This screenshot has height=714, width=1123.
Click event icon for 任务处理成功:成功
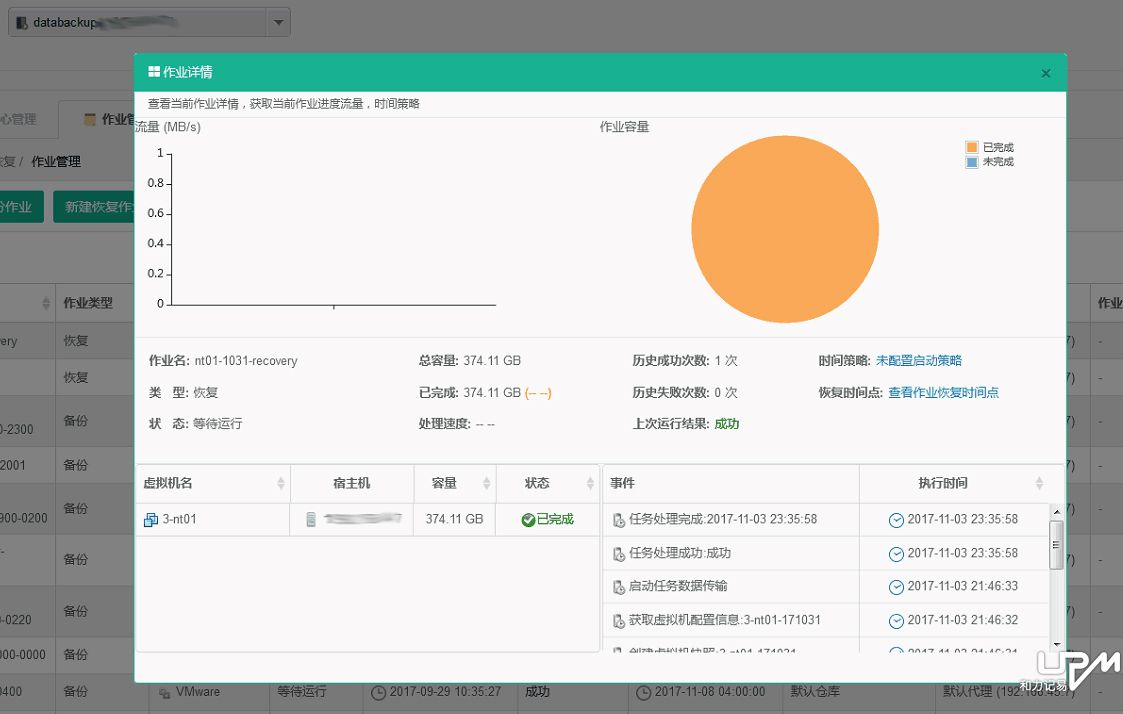point(619,554)
